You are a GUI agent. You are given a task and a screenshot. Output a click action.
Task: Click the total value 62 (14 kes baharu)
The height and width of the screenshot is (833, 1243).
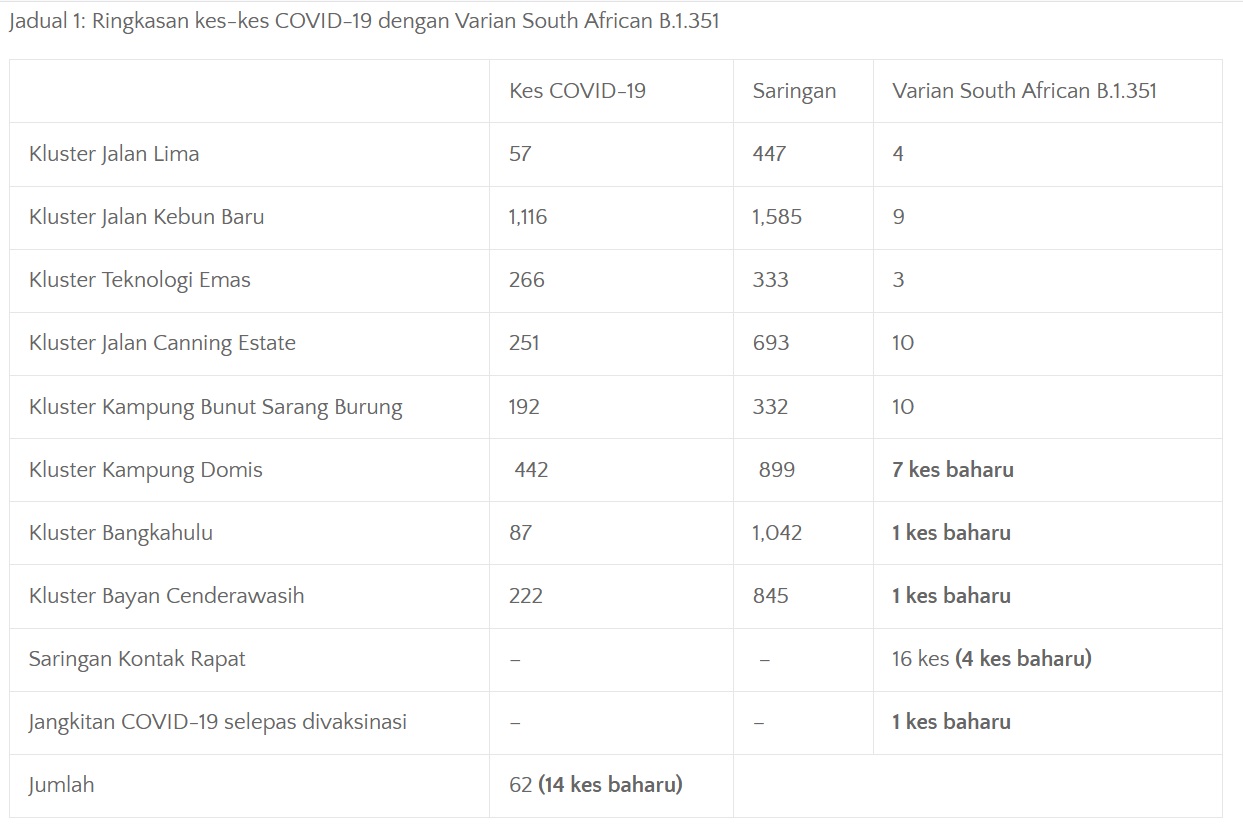596,785
